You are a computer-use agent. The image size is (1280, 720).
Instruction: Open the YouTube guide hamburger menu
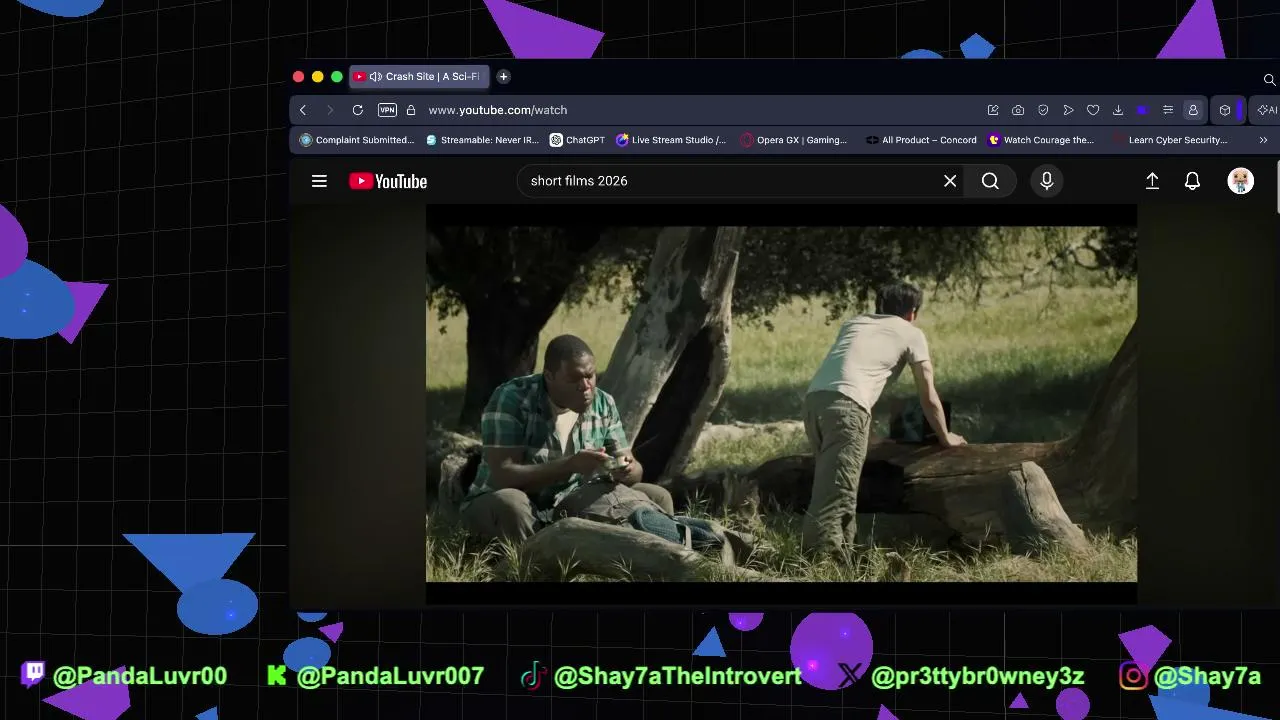coord(319,181)
